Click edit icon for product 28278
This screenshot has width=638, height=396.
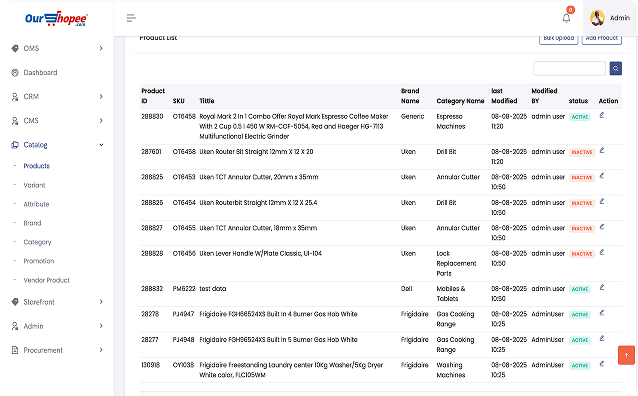[x=602, y=313]
